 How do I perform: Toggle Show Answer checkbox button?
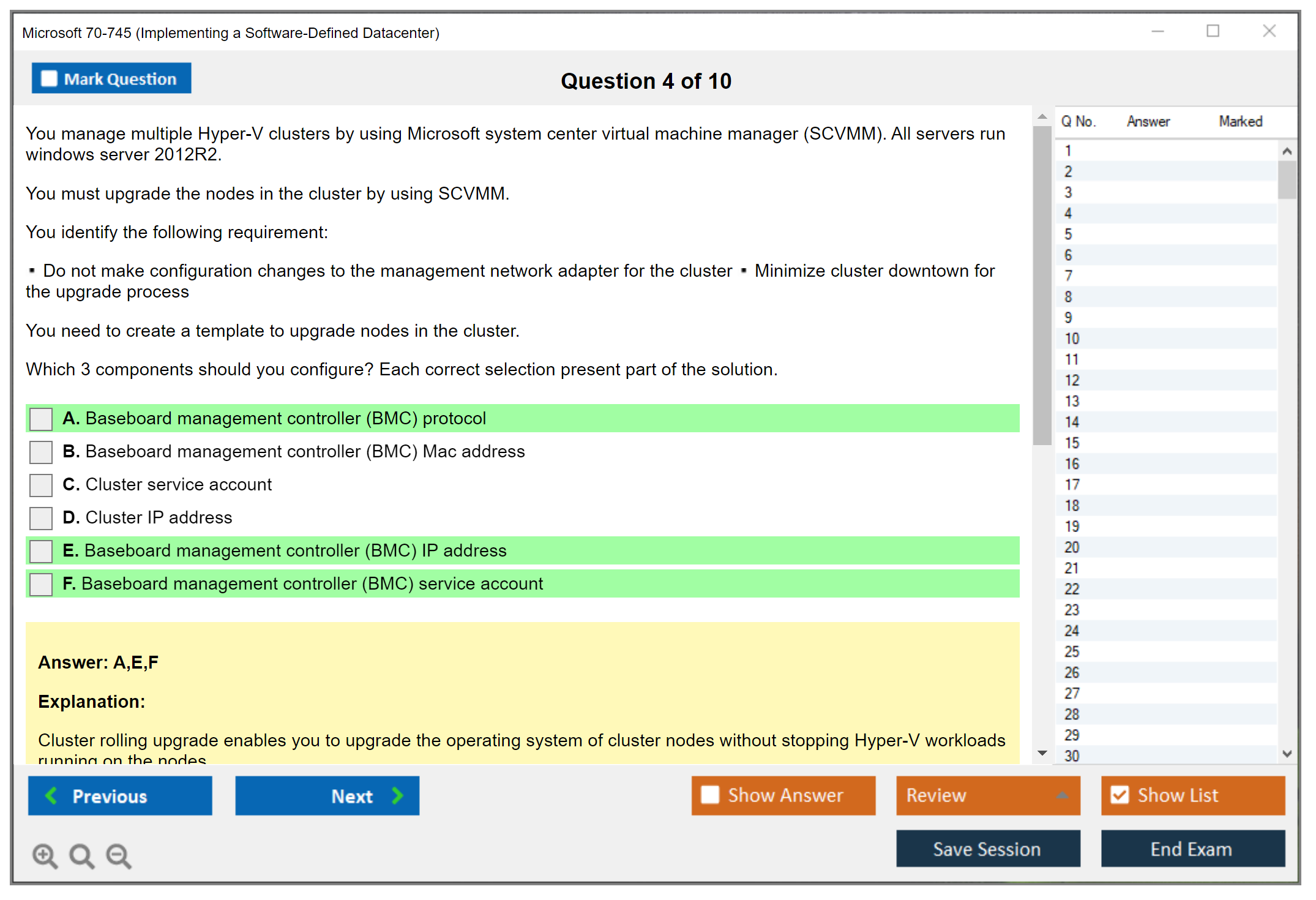(x=710, y=795)
